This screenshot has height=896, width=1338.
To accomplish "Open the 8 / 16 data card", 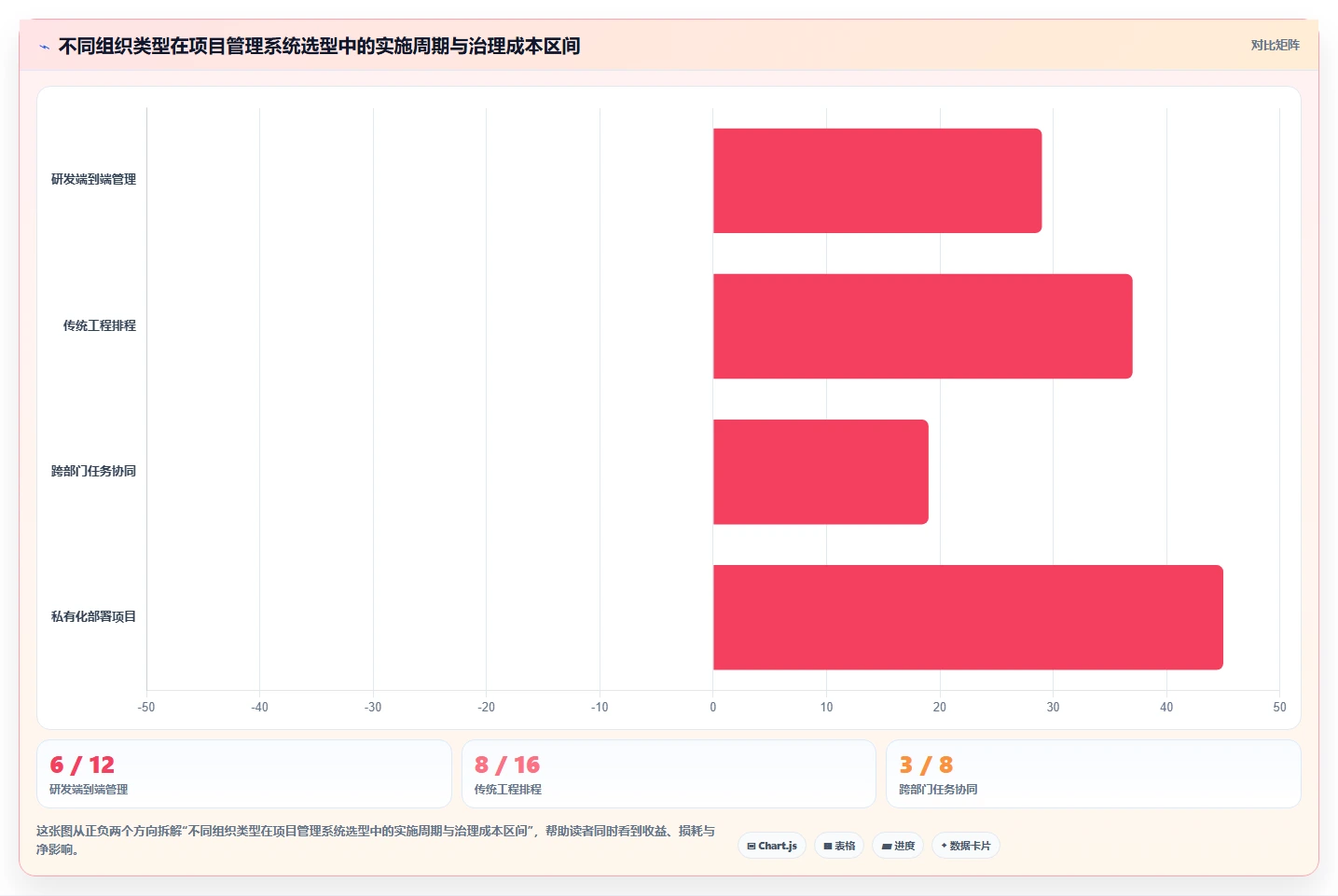I will point(669,774).
